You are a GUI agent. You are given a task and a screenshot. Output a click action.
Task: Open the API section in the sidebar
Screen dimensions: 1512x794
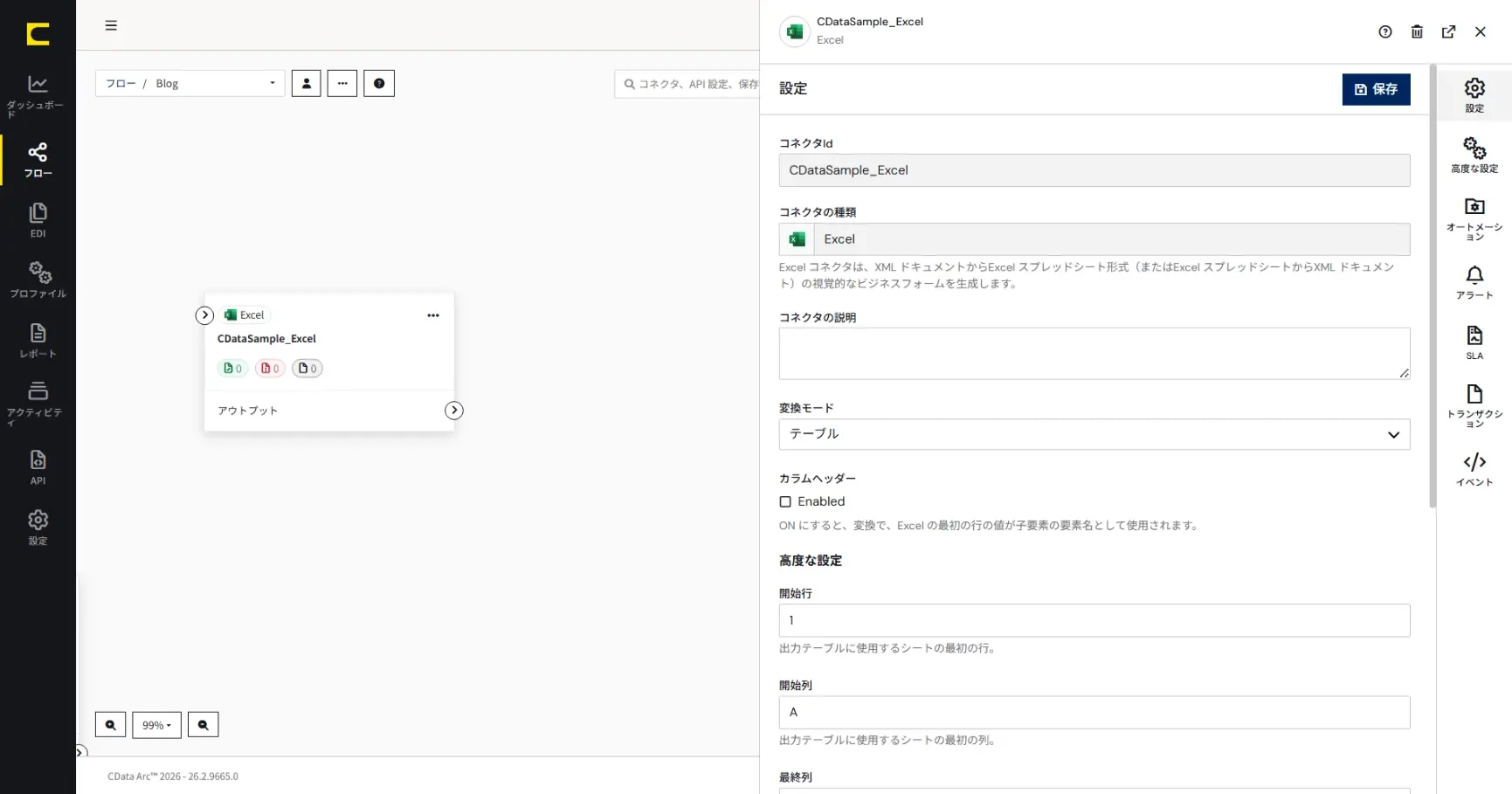38,467
